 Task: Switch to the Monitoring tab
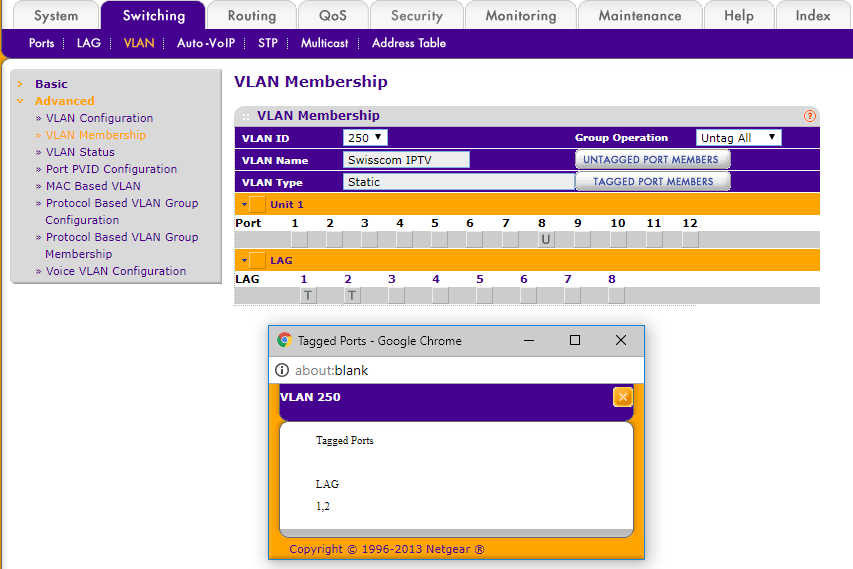[520, 16]
